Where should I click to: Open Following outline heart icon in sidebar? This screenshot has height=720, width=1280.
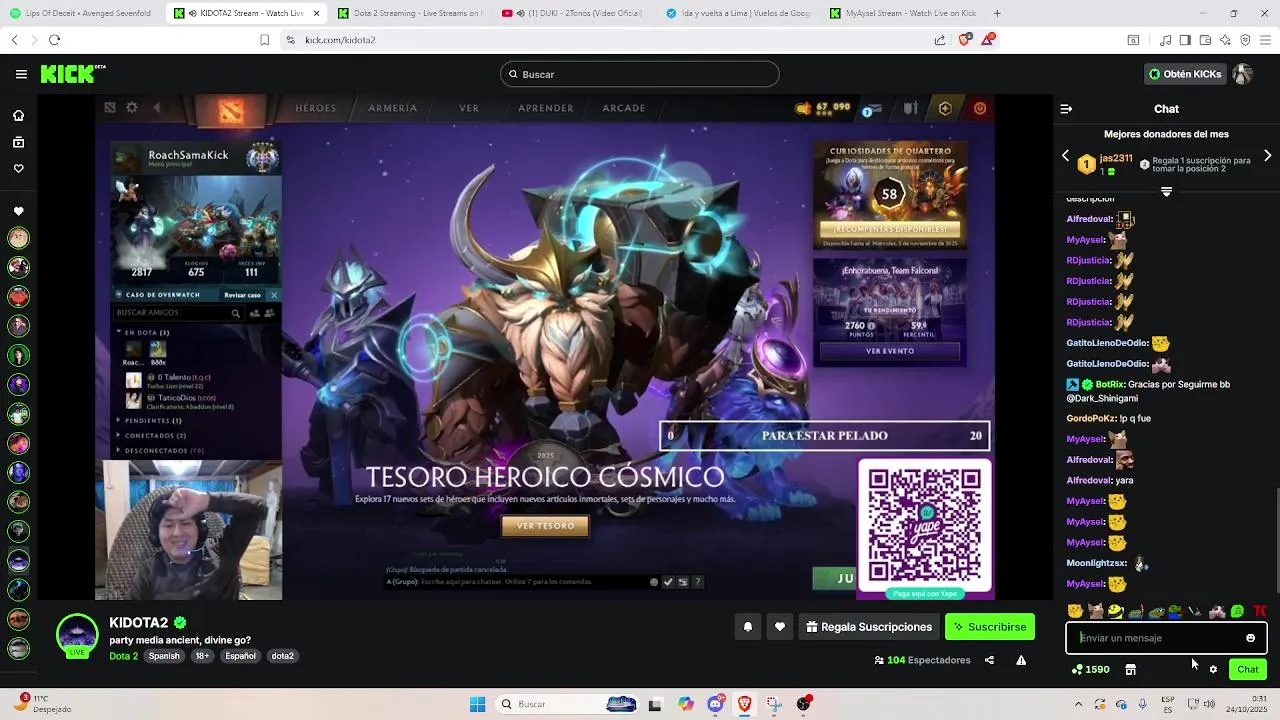[18, 168]
